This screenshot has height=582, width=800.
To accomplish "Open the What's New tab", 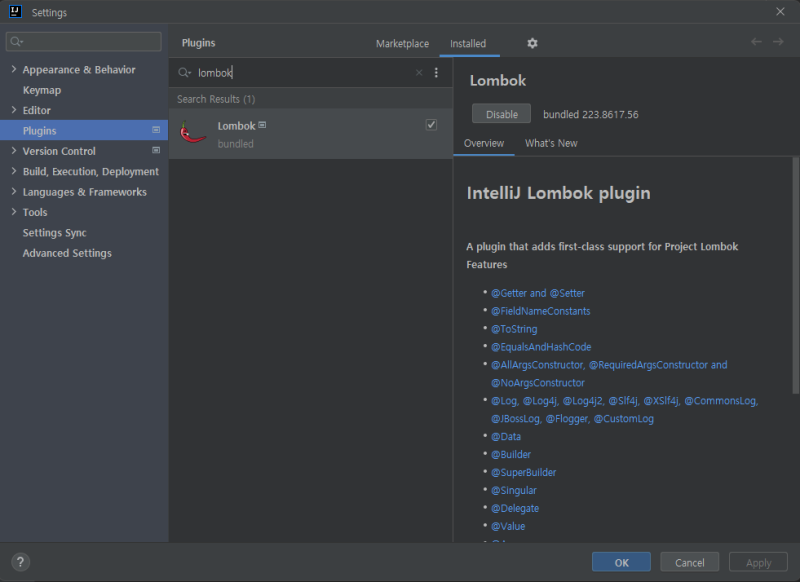I will 551,143.
